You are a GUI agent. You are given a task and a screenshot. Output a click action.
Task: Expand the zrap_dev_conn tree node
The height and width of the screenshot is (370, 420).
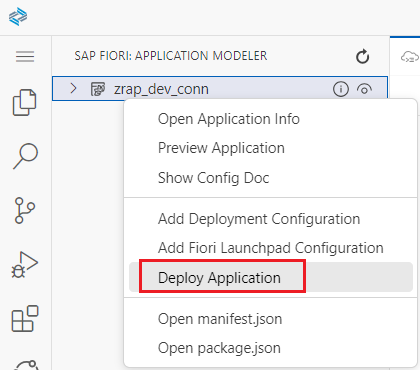click(73, 89)
